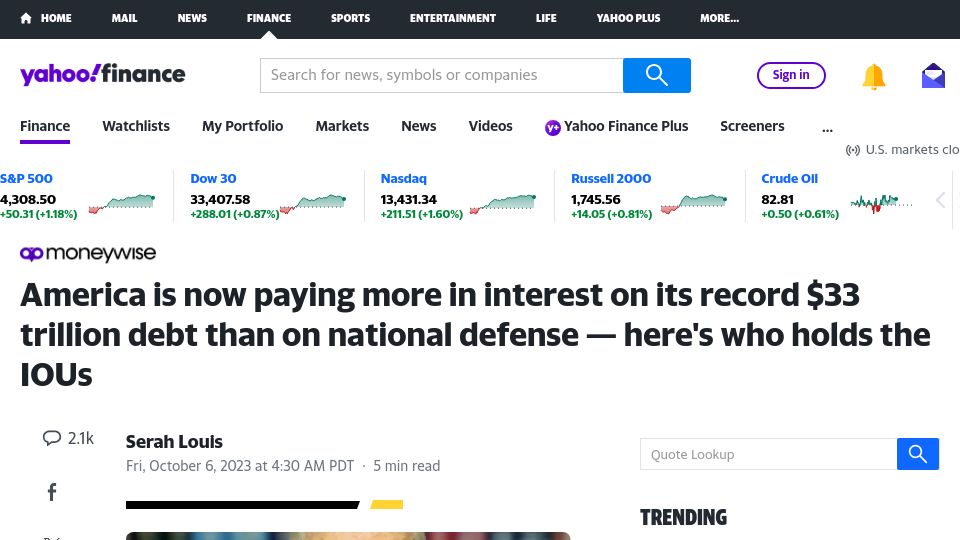Open NEWS in the top bar
The width and height of the screenshot is (960, 540).
pos(192,18)
